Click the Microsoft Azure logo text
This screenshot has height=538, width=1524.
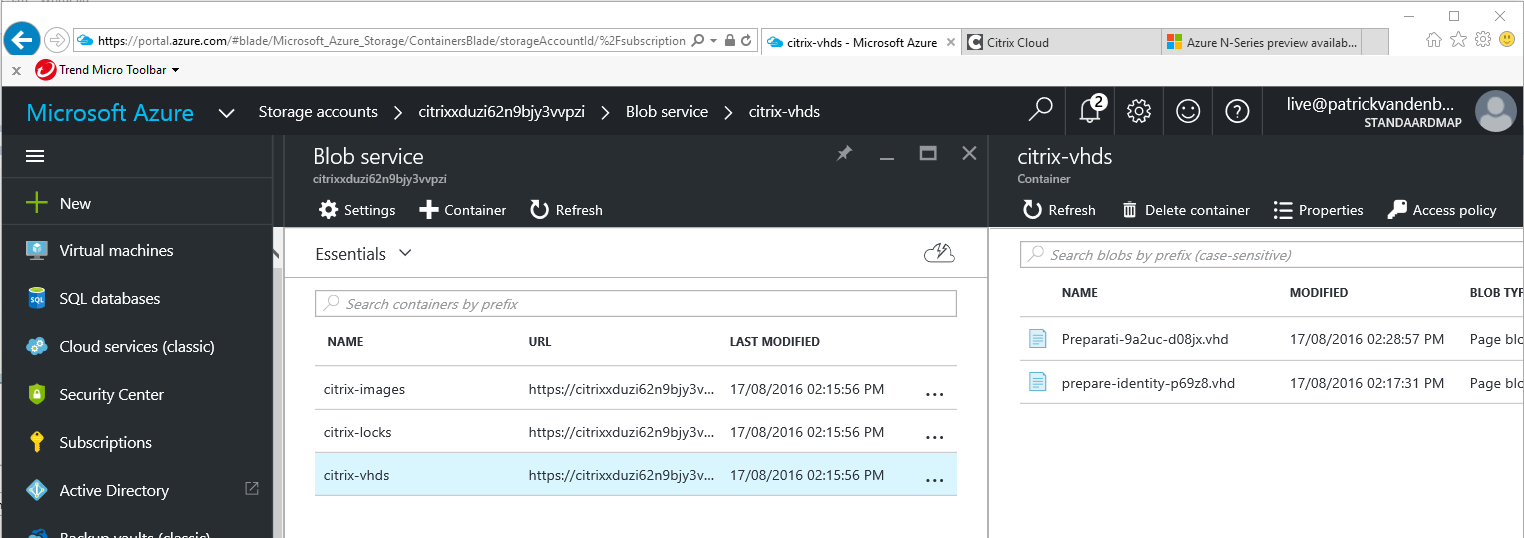pos(110,112)
